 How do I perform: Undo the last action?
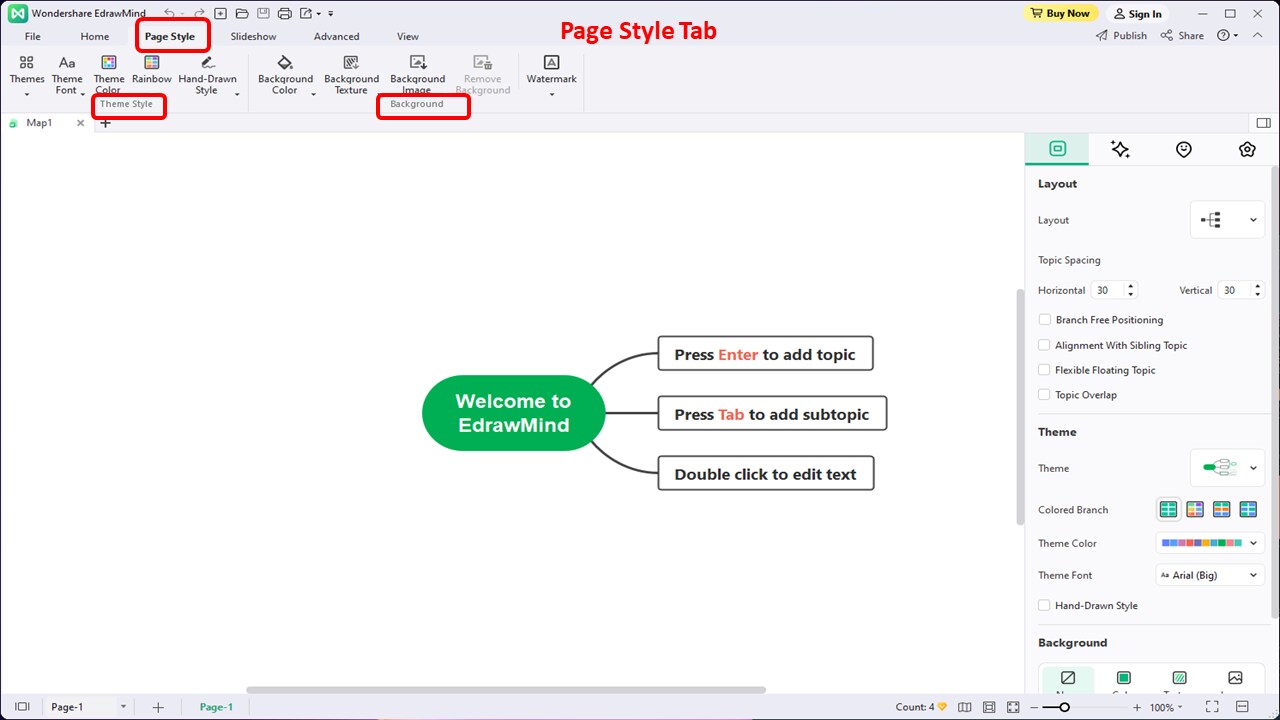pos(169,14)
